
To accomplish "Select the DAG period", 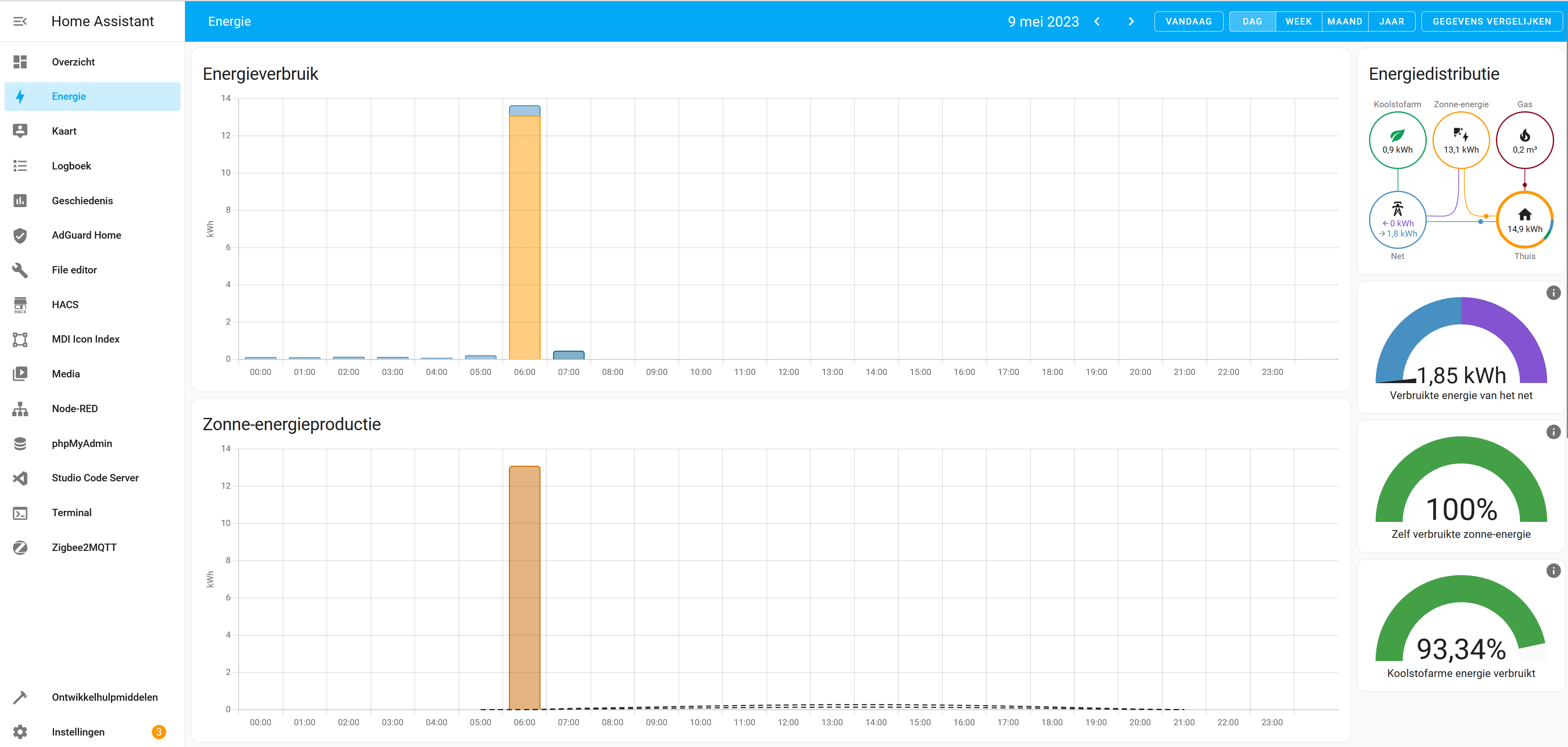I will coord(1252,21).
